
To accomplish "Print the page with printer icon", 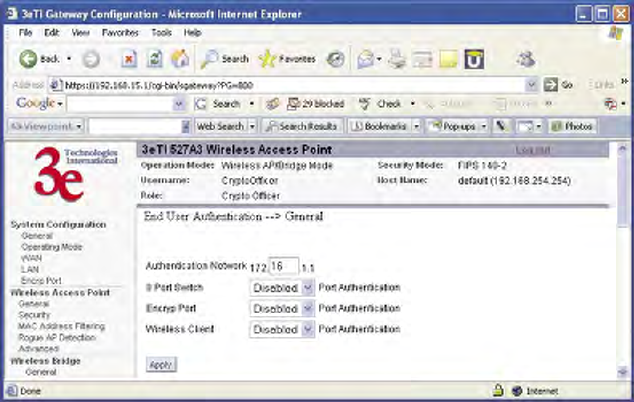I will 397,59.
